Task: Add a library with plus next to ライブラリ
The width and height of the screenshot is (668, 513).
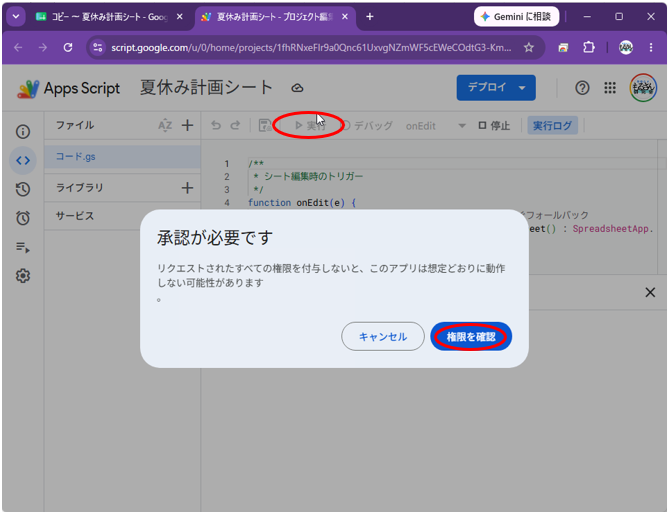Action: click(x=187, y=188)
